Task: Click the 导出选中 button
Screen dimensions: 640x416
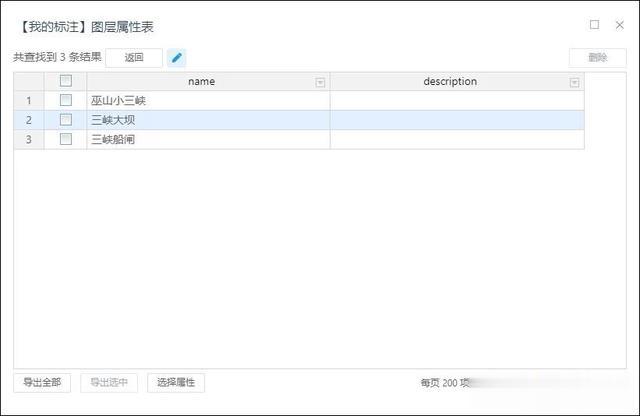Action: (x=109, y=383)
